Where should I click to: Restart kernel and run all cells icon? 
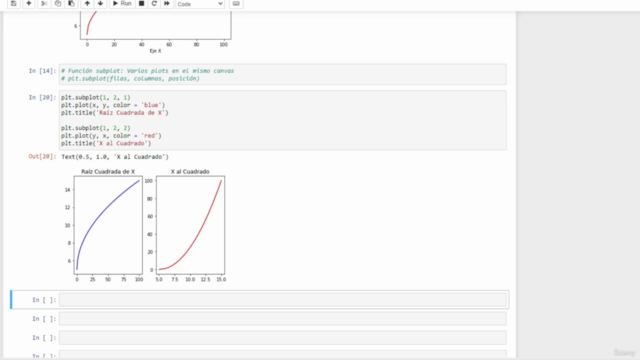coord(167,4)
